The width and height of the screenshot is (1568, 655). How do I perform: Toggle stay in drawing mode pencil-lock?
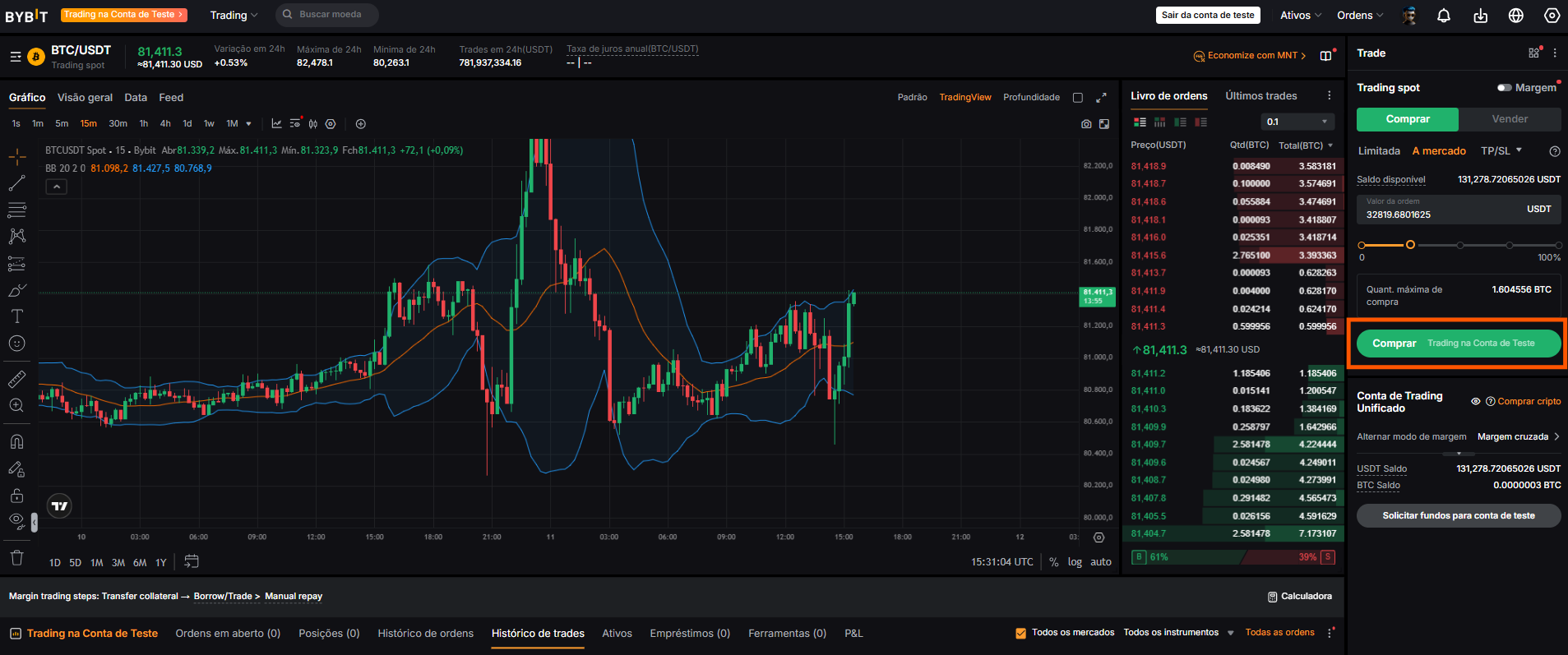tap(16, 468)
